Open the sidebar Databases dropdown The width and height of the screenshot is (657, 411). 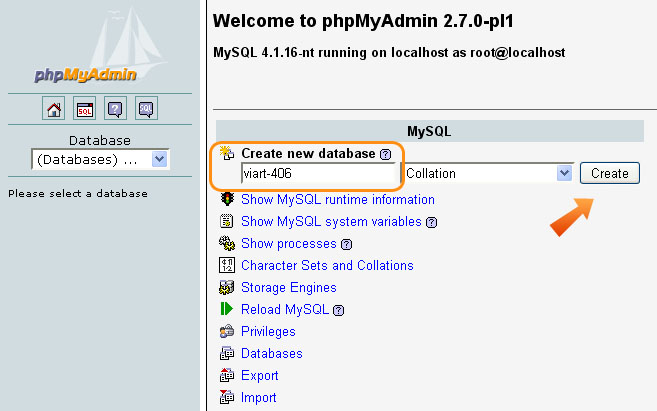[101, 159]
